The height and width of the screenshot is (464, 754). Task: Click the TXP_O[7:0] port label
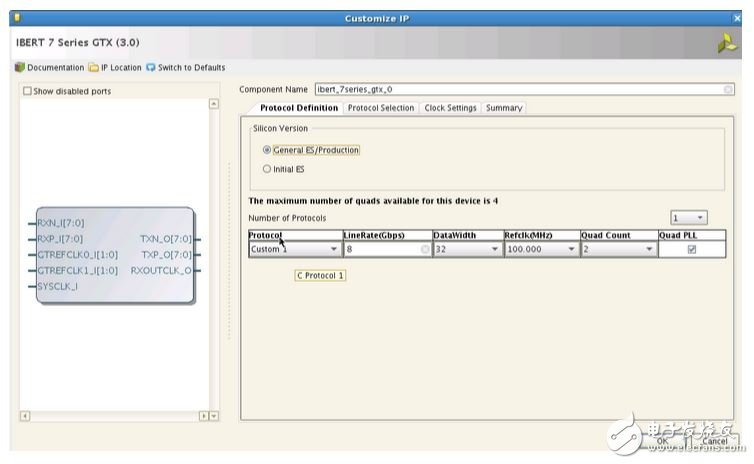click(x=166, y=254)
